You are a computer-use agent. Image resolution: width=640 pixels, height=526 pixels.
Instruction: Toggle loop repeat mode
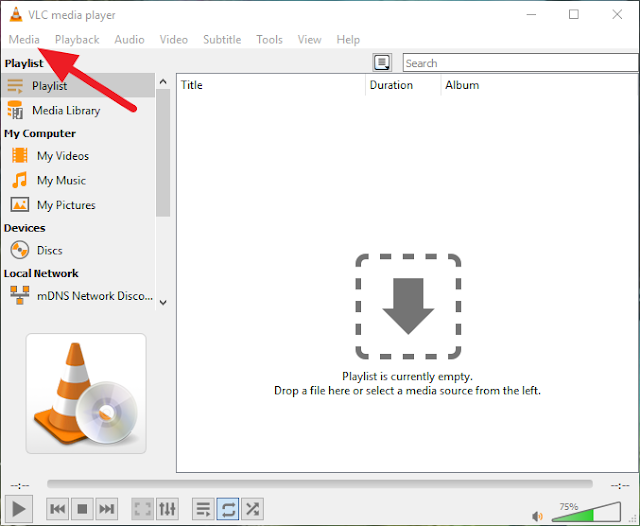228,509
